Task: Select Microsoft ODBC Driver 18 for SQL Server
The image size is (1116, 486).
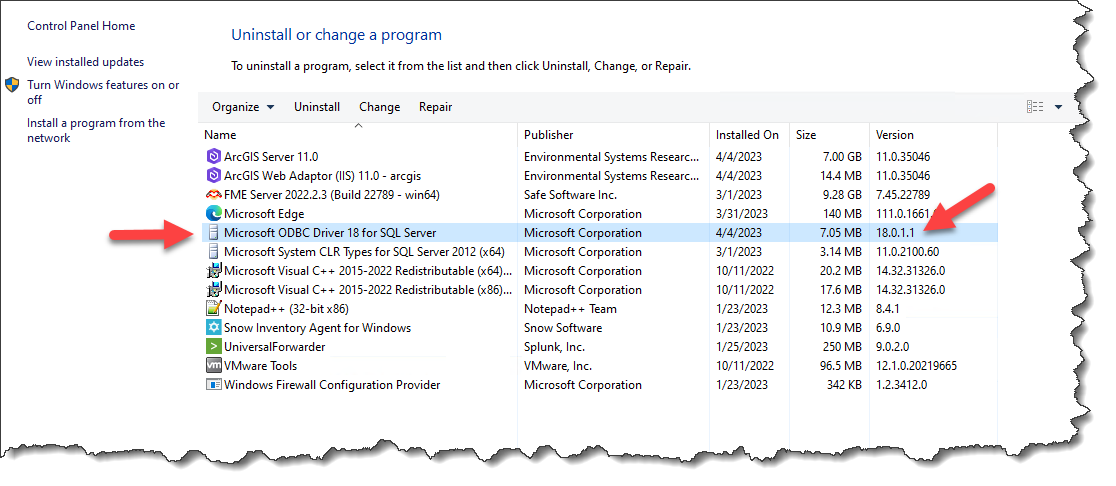Action: tap(329, 233)
